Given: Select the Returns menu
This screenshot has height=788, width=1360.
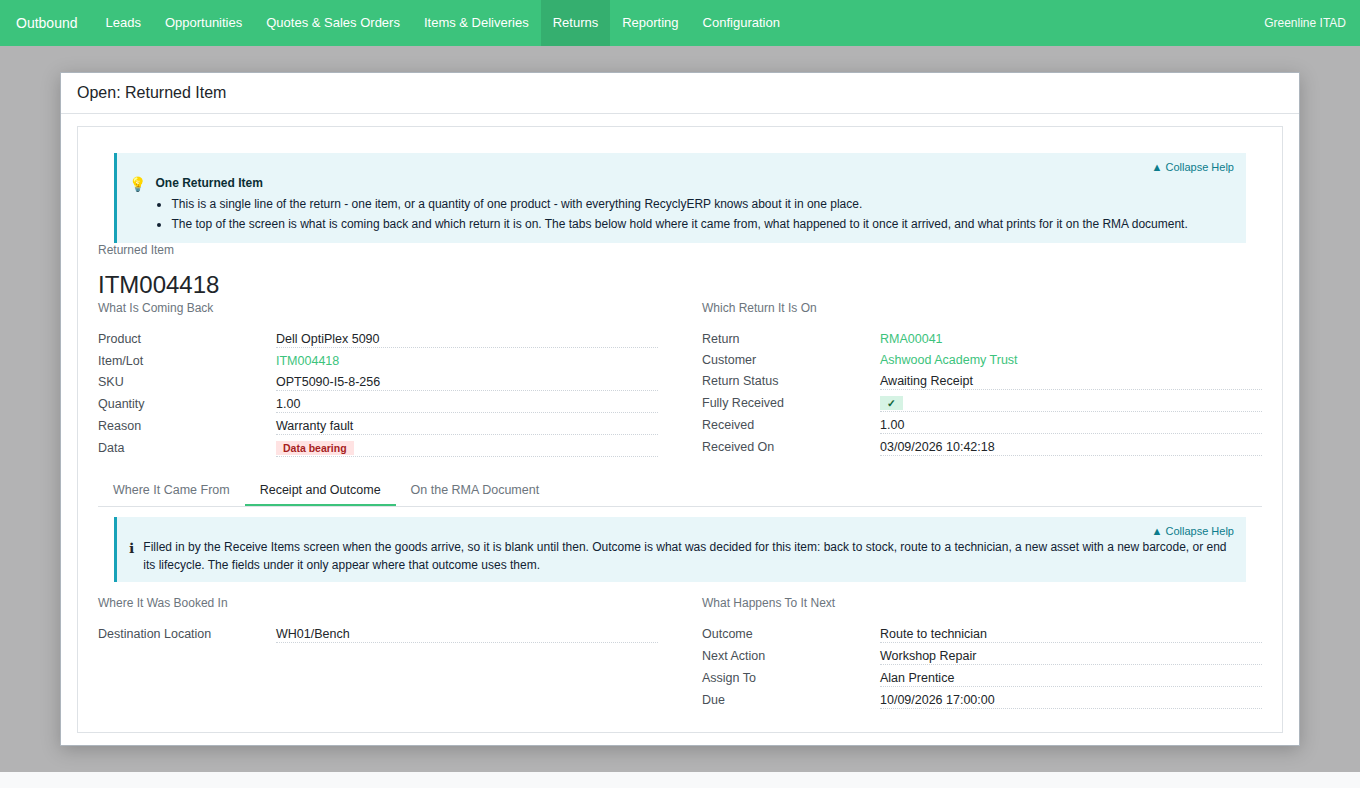Looking at the screenshot, I should [x=575, y=23].
